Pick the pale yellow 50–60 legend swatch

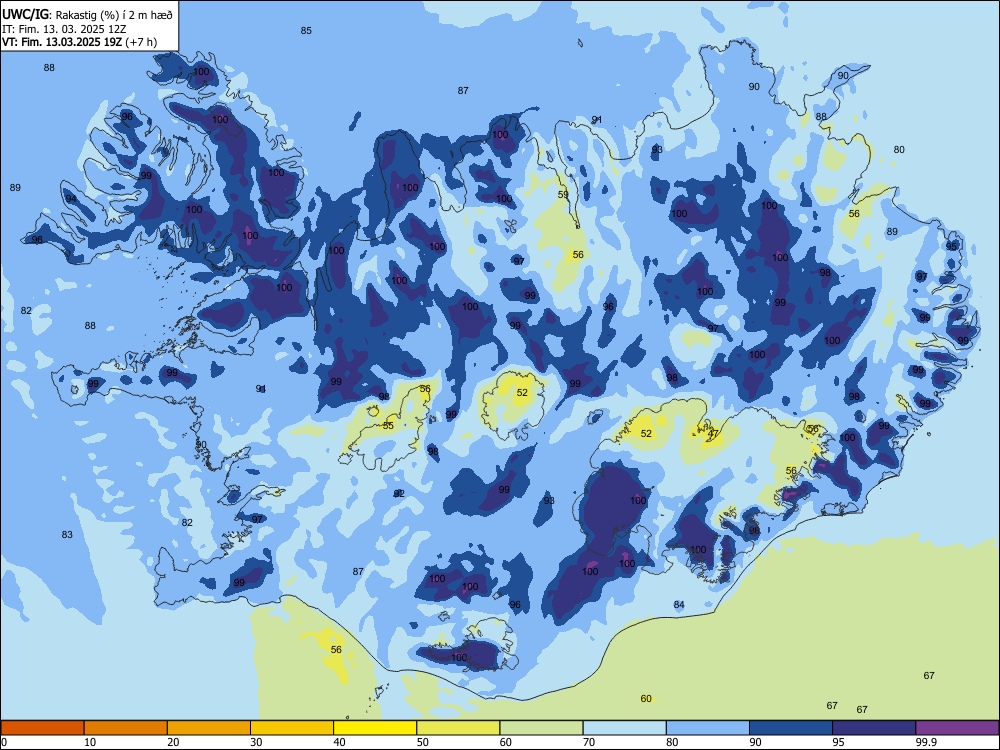[458, 728]
